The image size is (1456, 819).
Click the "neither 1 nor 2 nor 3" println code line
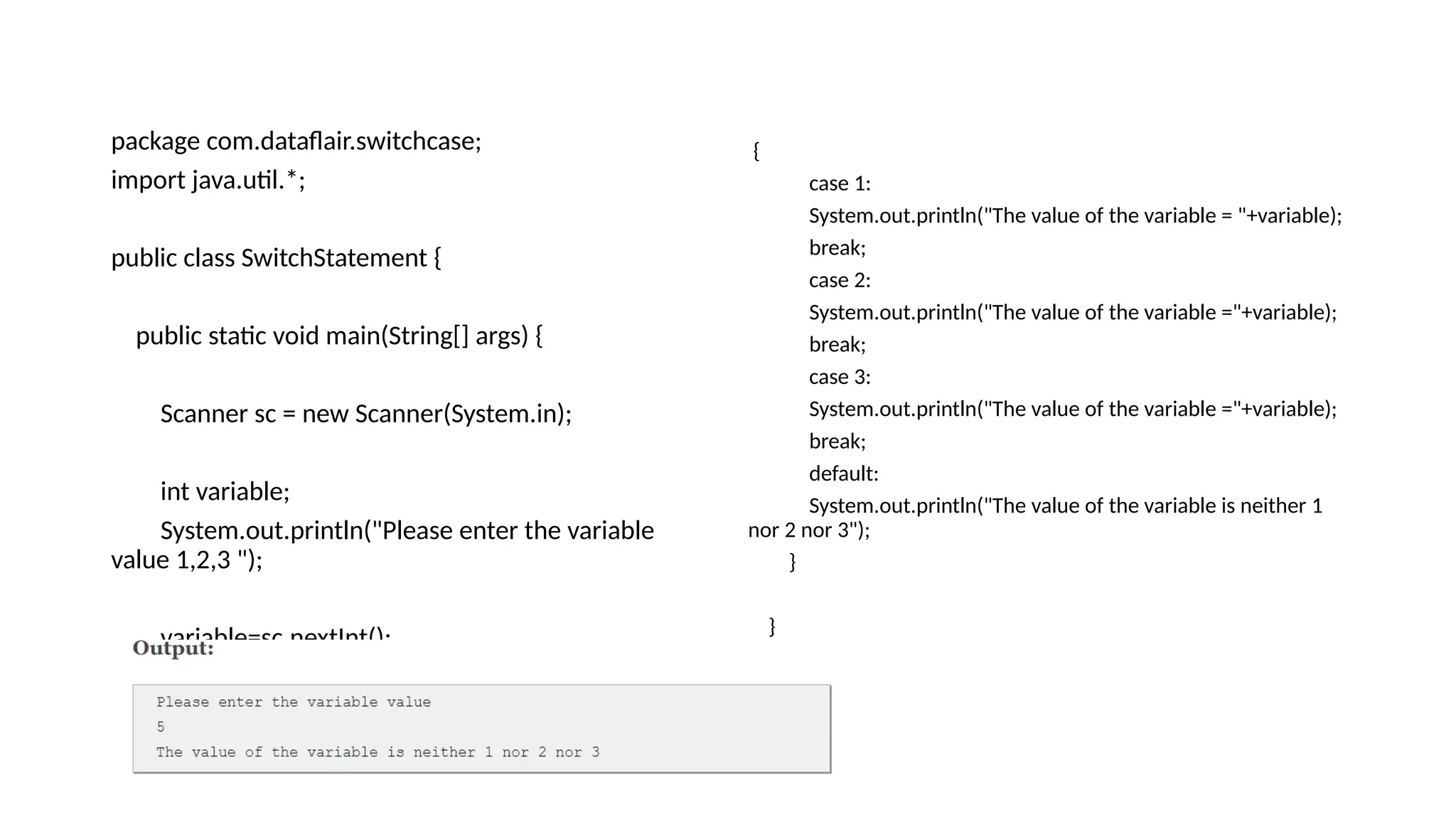pyautogui.click(x=1065, y=505)
